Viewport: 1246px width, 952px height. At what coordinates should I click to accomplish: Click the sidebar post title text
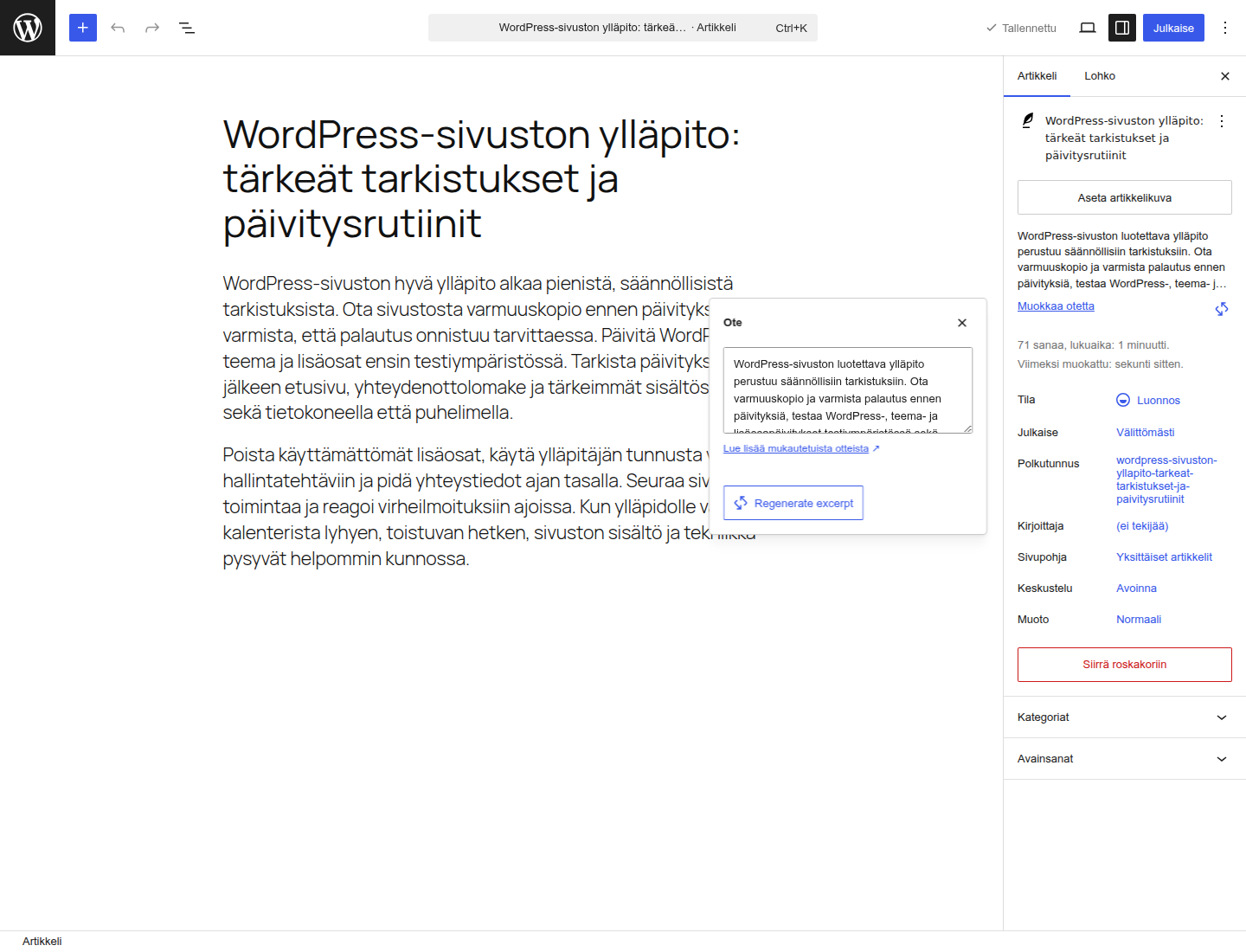point(1124,138)
